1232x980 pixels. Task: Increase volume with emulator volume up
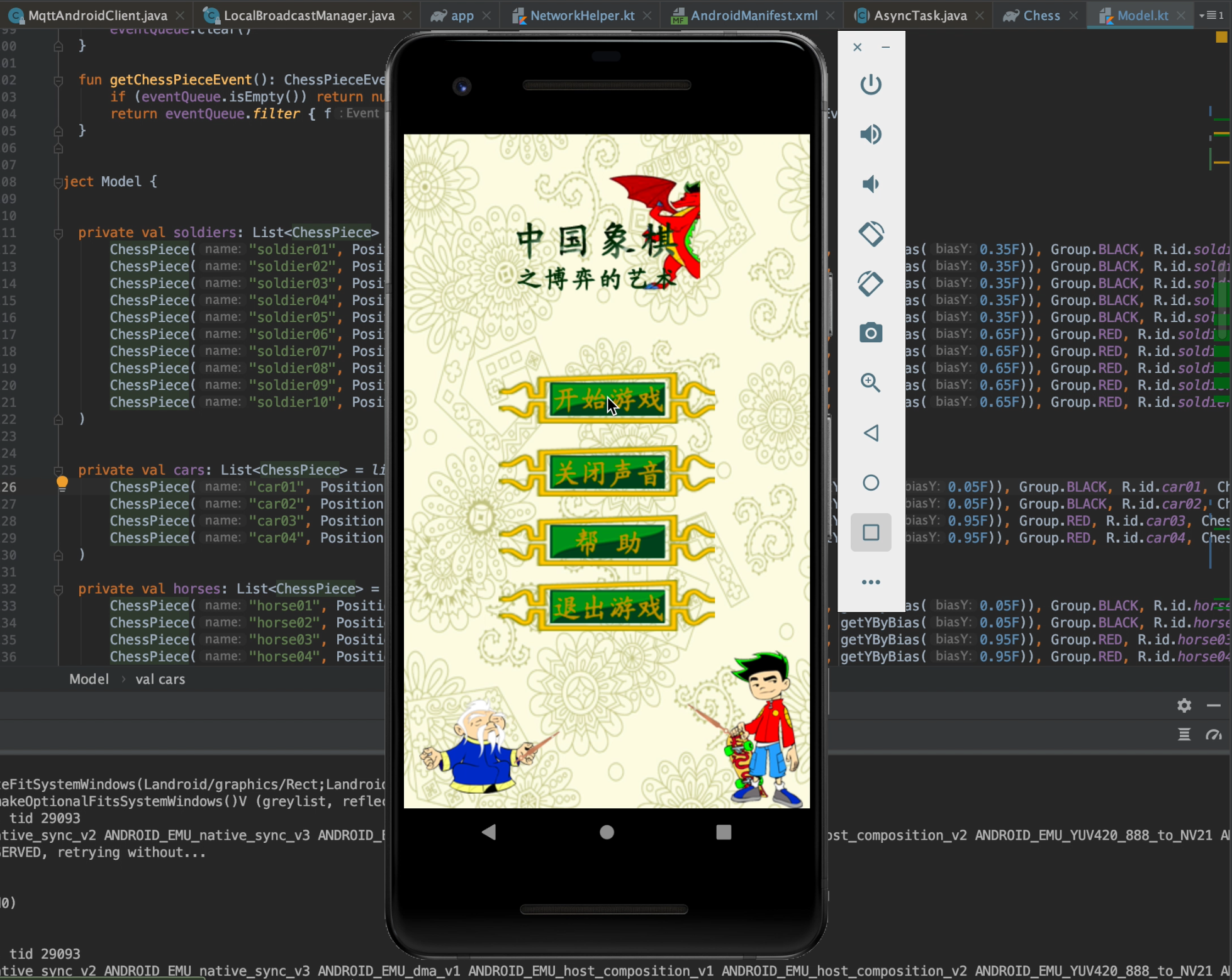871,134
